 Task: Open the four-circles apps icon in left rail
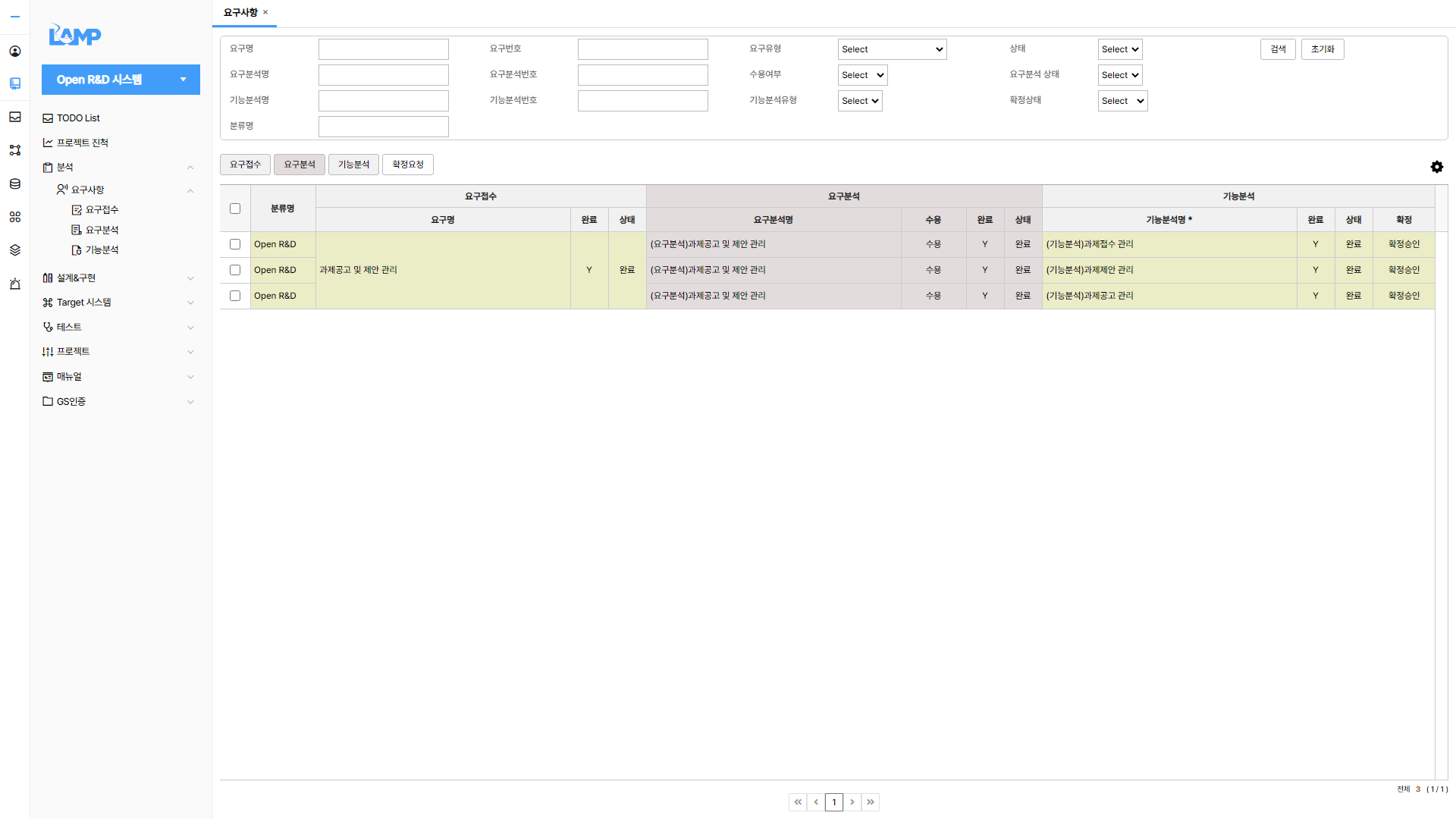click(x=15, y=217)
